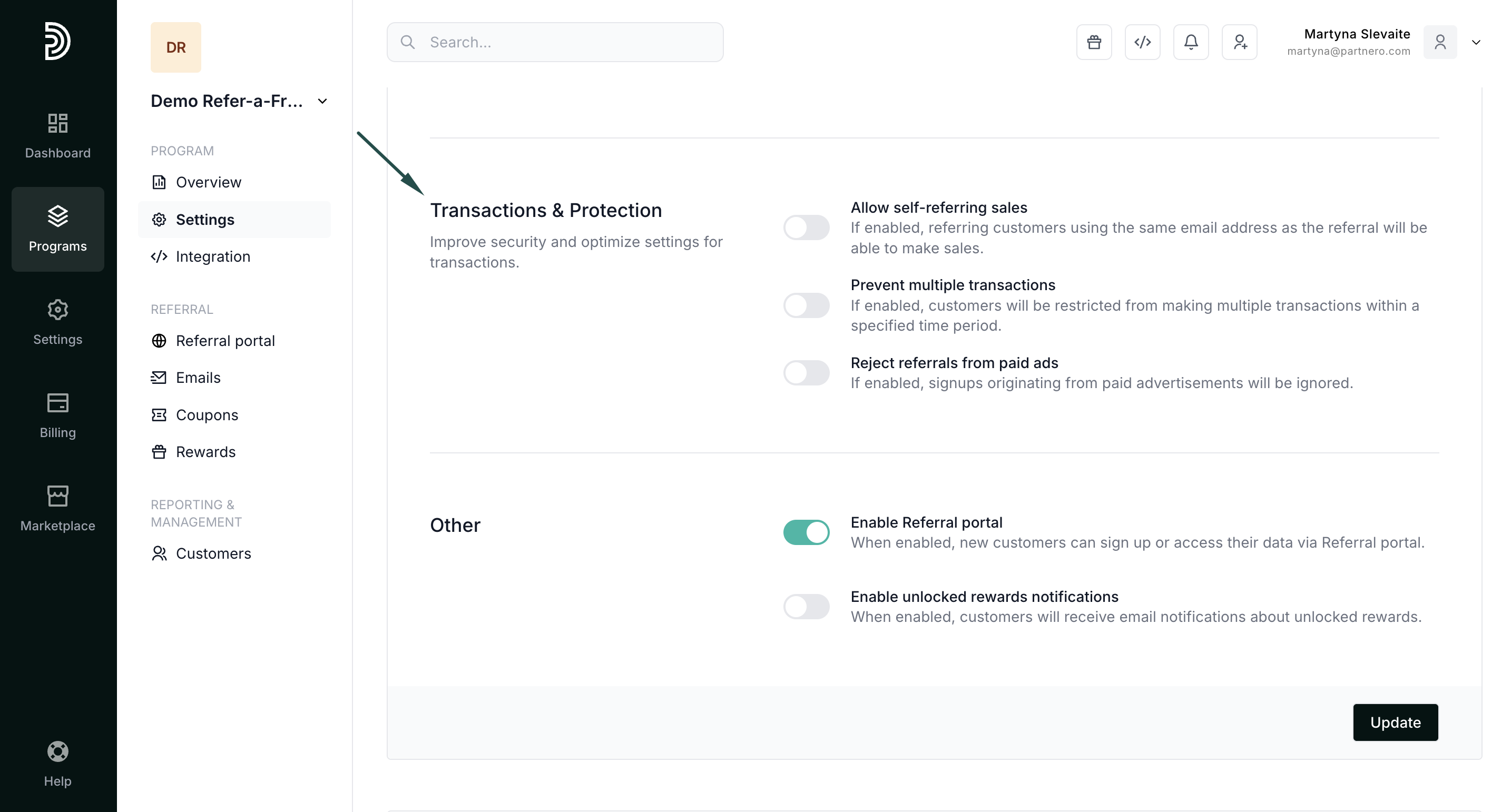The height and width of the screenshot is (812, 1511).
Task: Click the Partnero logo at top left
Action: pos(57,41)
